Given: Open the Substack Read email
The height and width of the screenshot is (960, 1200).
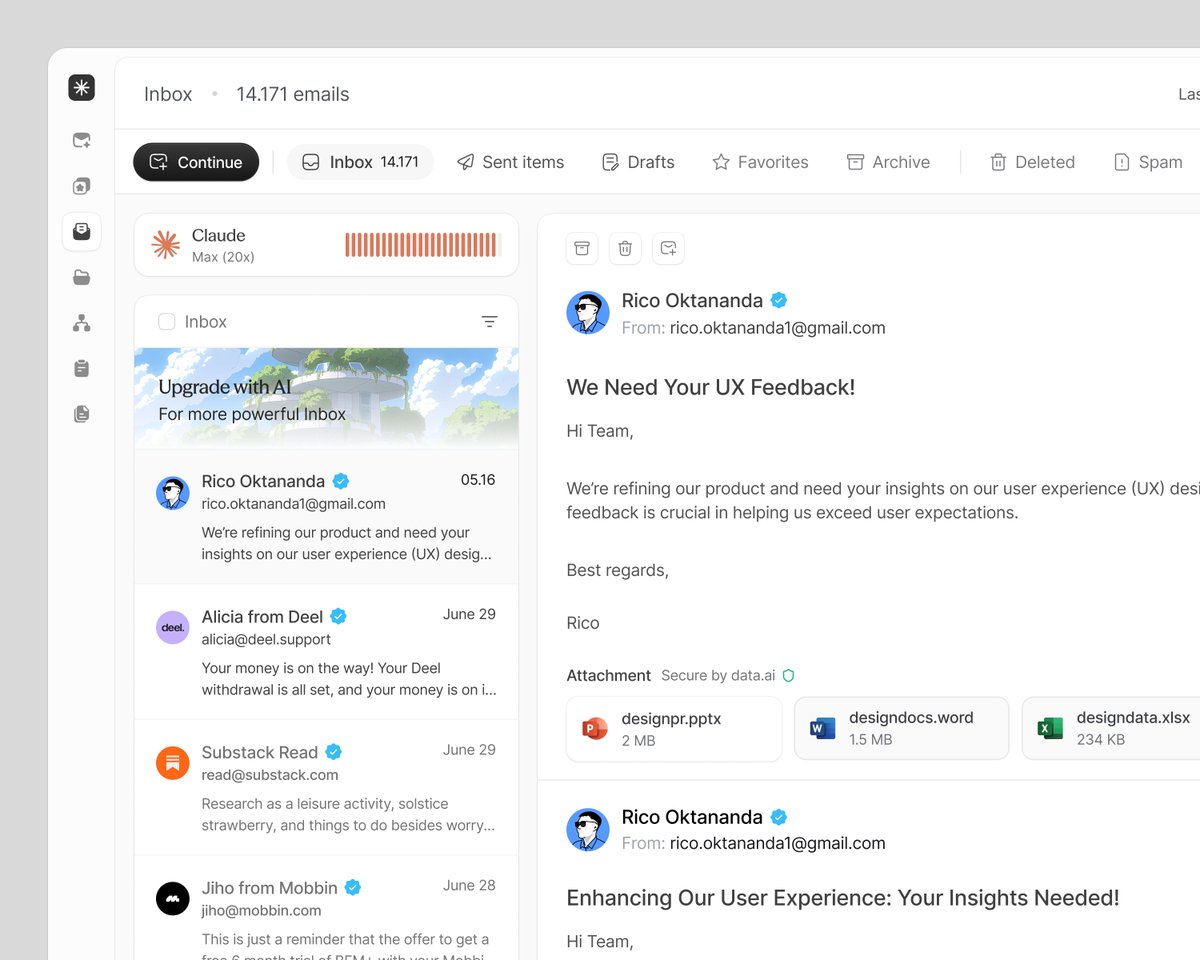Looking at the screenshot, I should 327,788.
